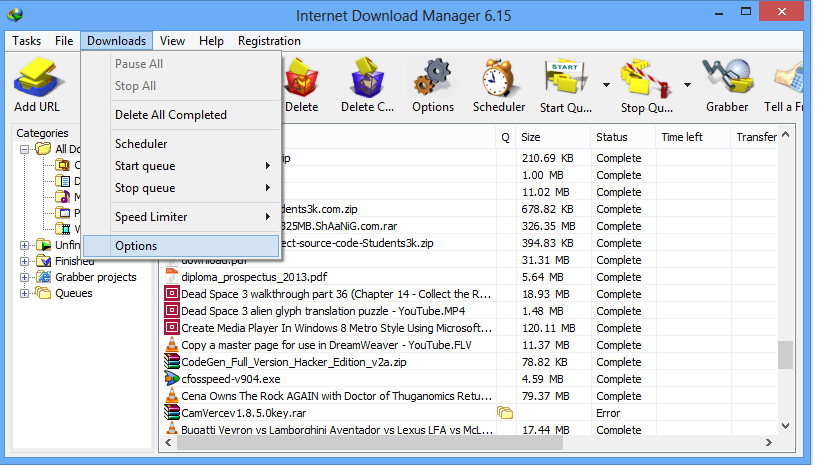Open the Speed Limiter submenu
The image size is (819, 465).
click(x=181, y=217)
